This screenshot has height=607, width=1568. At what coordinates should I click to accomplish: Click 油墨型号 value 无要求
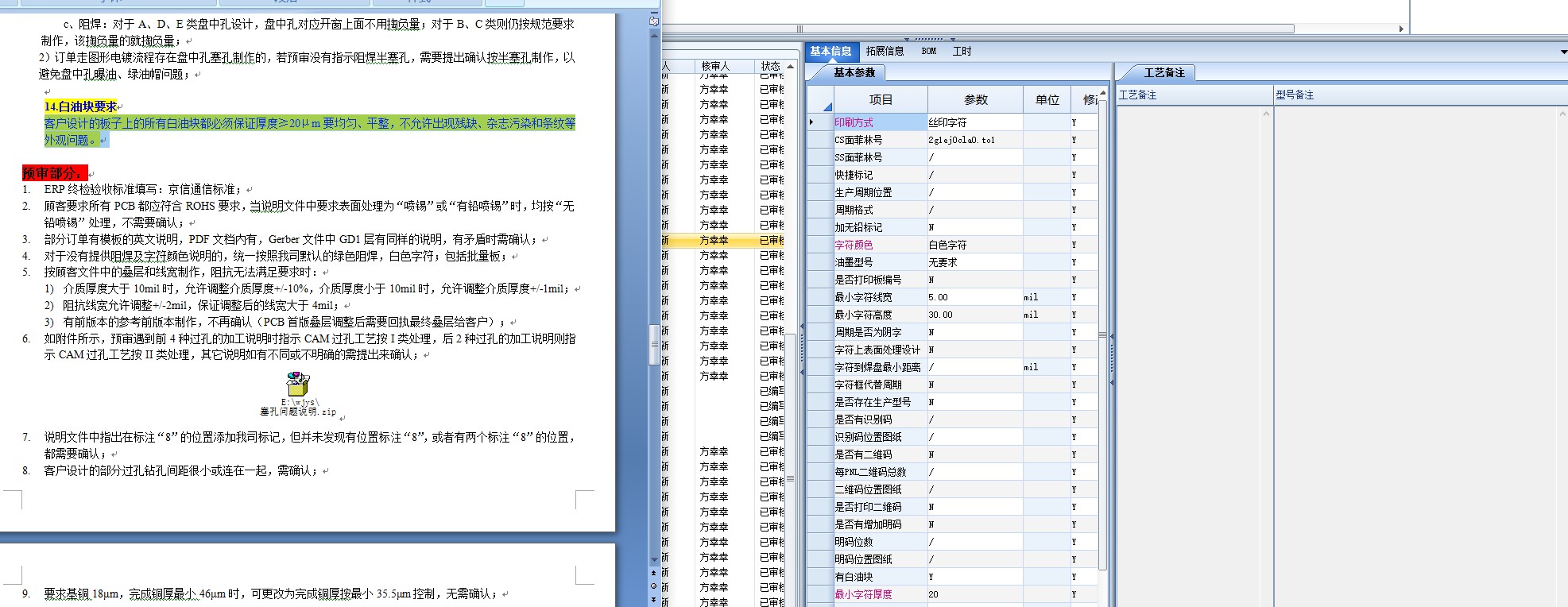click(975, 262)
